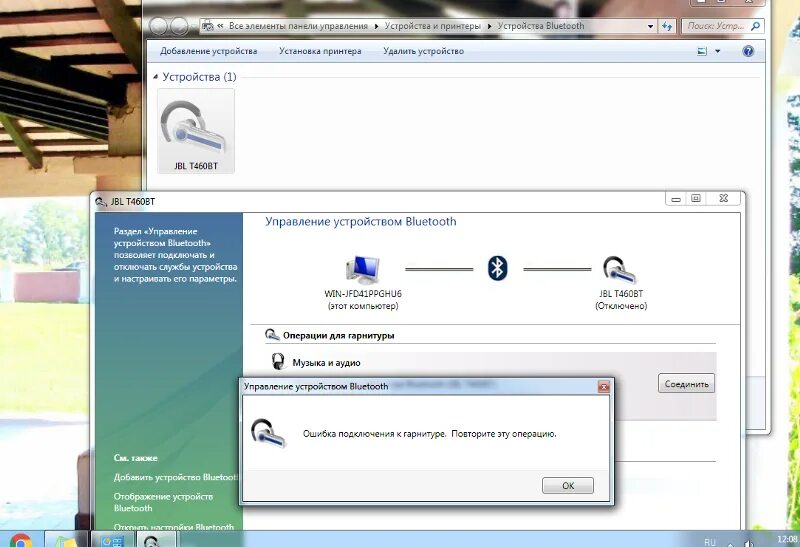Image resolution: width=800 pixels, height=547 pixels.
Task: Open Все элементы панели управления breadcrumb
Action: pos(298,26)
